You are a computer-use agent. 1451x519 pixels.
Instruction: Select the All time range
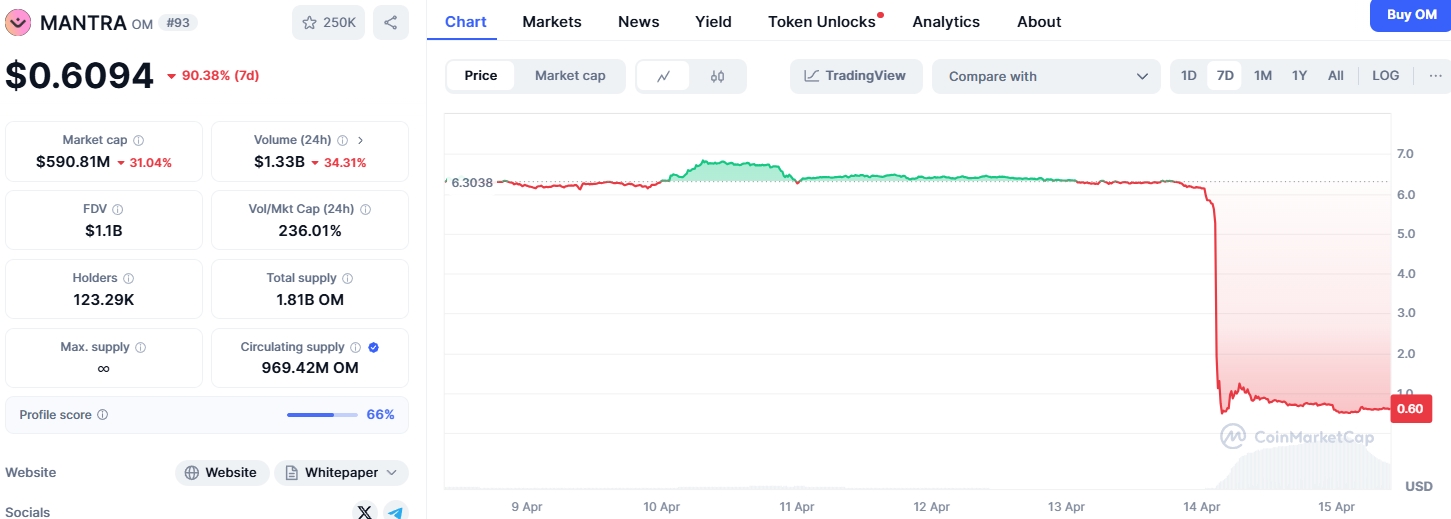pos(1335,76)
